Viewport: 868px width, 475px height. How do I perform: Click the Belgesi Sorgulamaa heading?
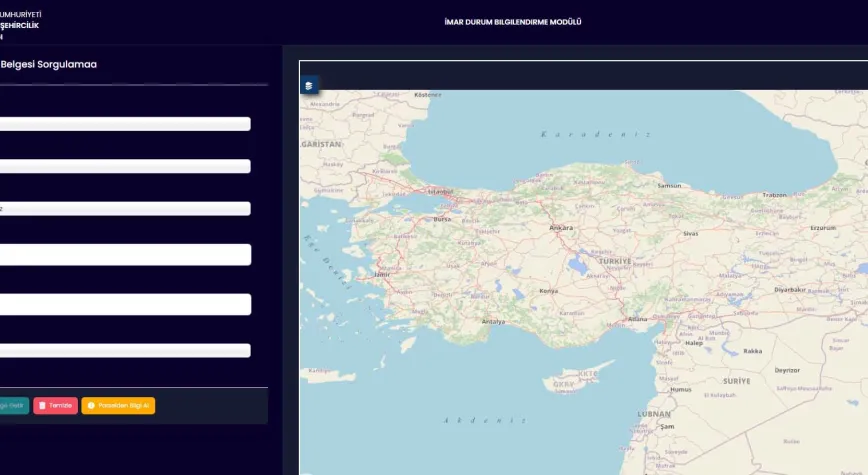(x=49, y=64)
